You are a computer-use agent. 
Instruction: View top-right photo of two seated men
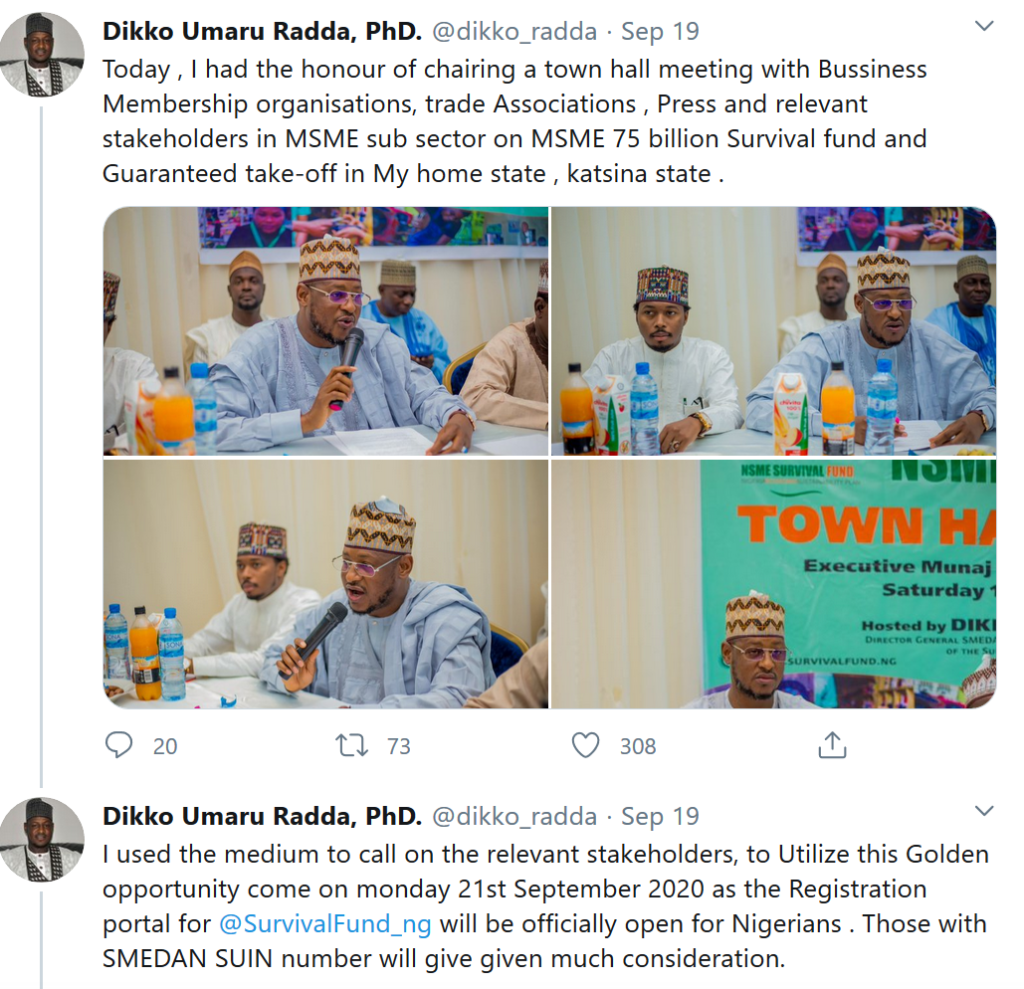[773, 331]
